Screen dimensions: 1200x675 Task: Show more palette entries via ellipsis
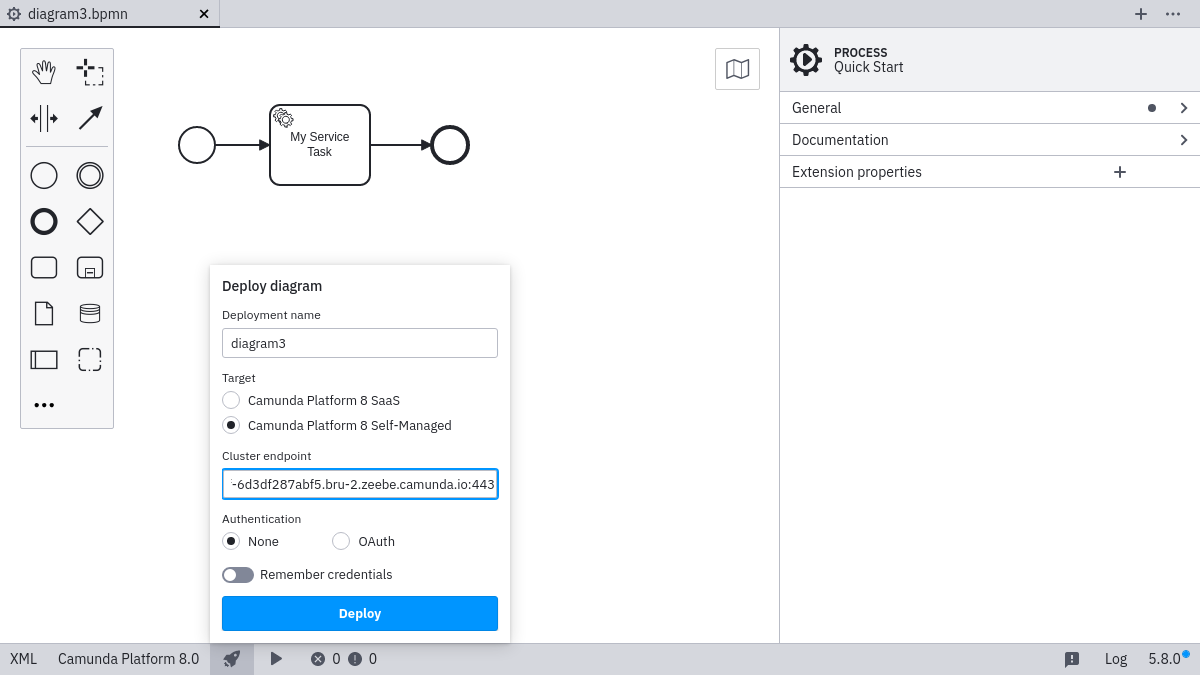point(44,405)
